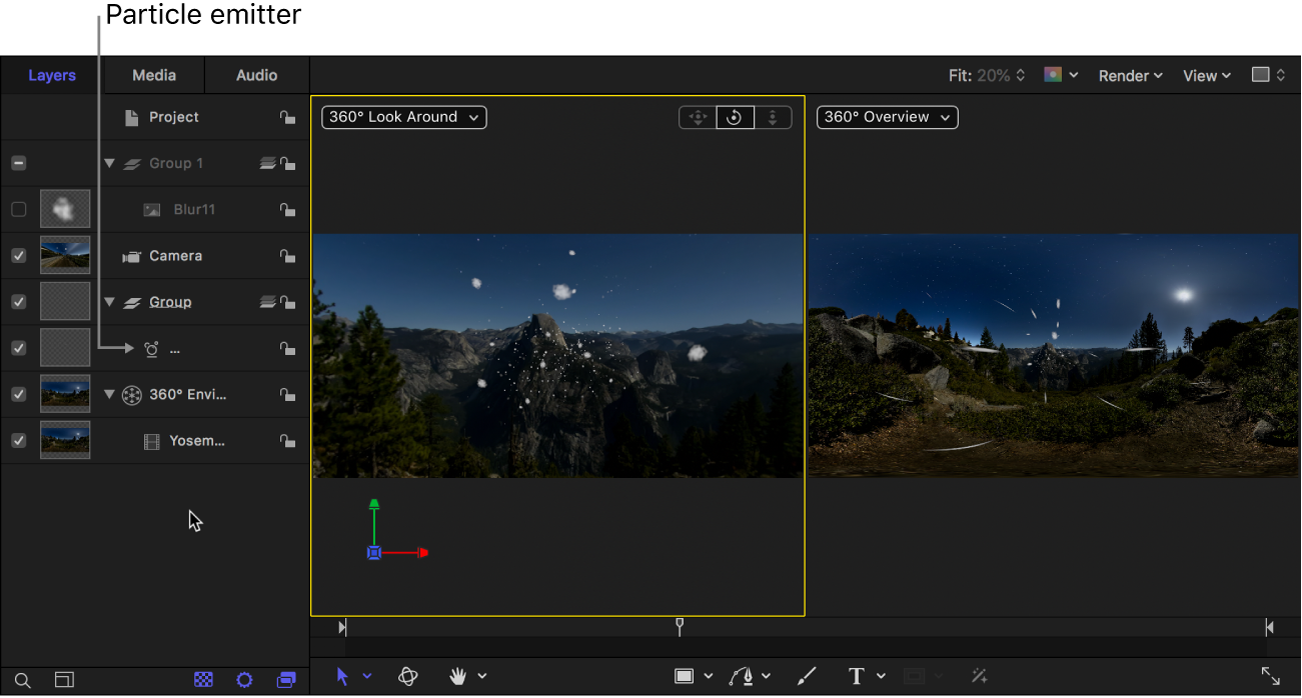Select the Paint Stroke tool

click(x=807, y=676)
